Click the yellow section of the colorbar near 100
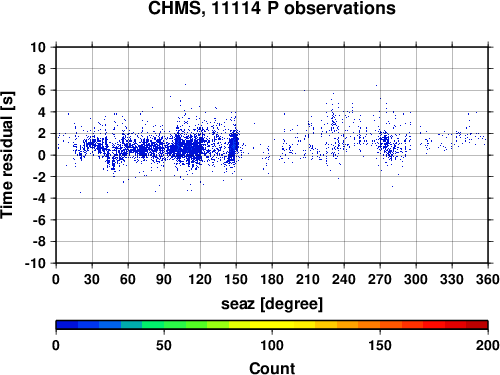500x375 pixels. coord(272,325)
